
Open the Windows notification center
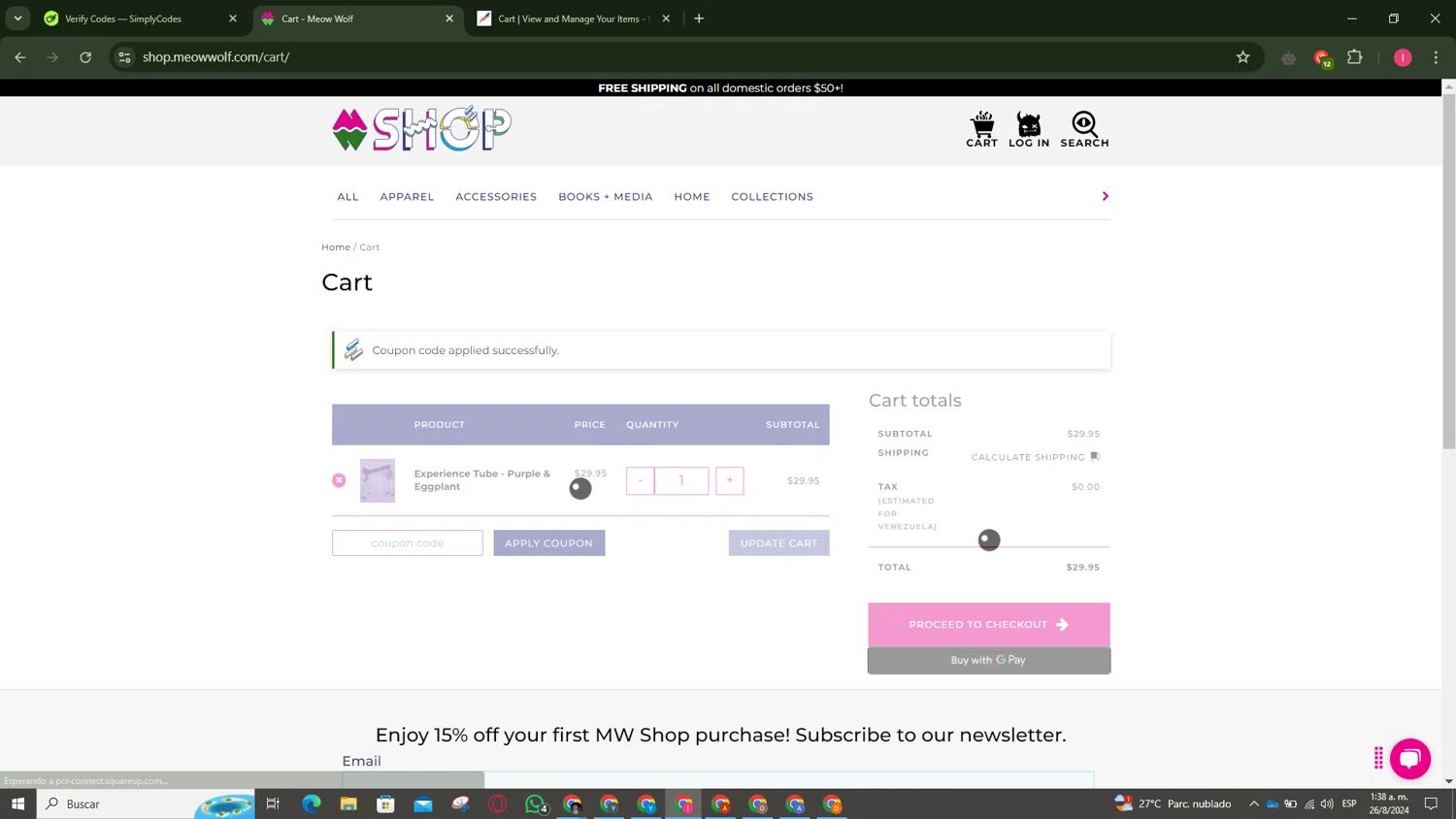click(1431, 803)
